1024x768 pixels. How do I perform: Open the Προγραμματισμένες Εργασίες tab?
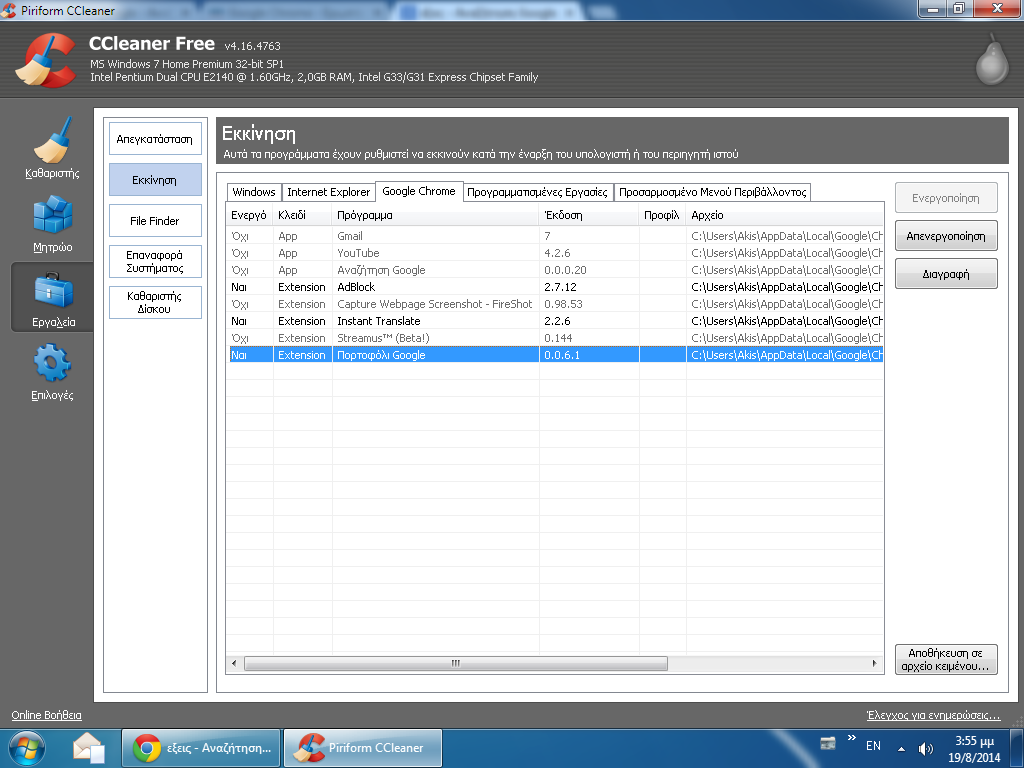537,192
